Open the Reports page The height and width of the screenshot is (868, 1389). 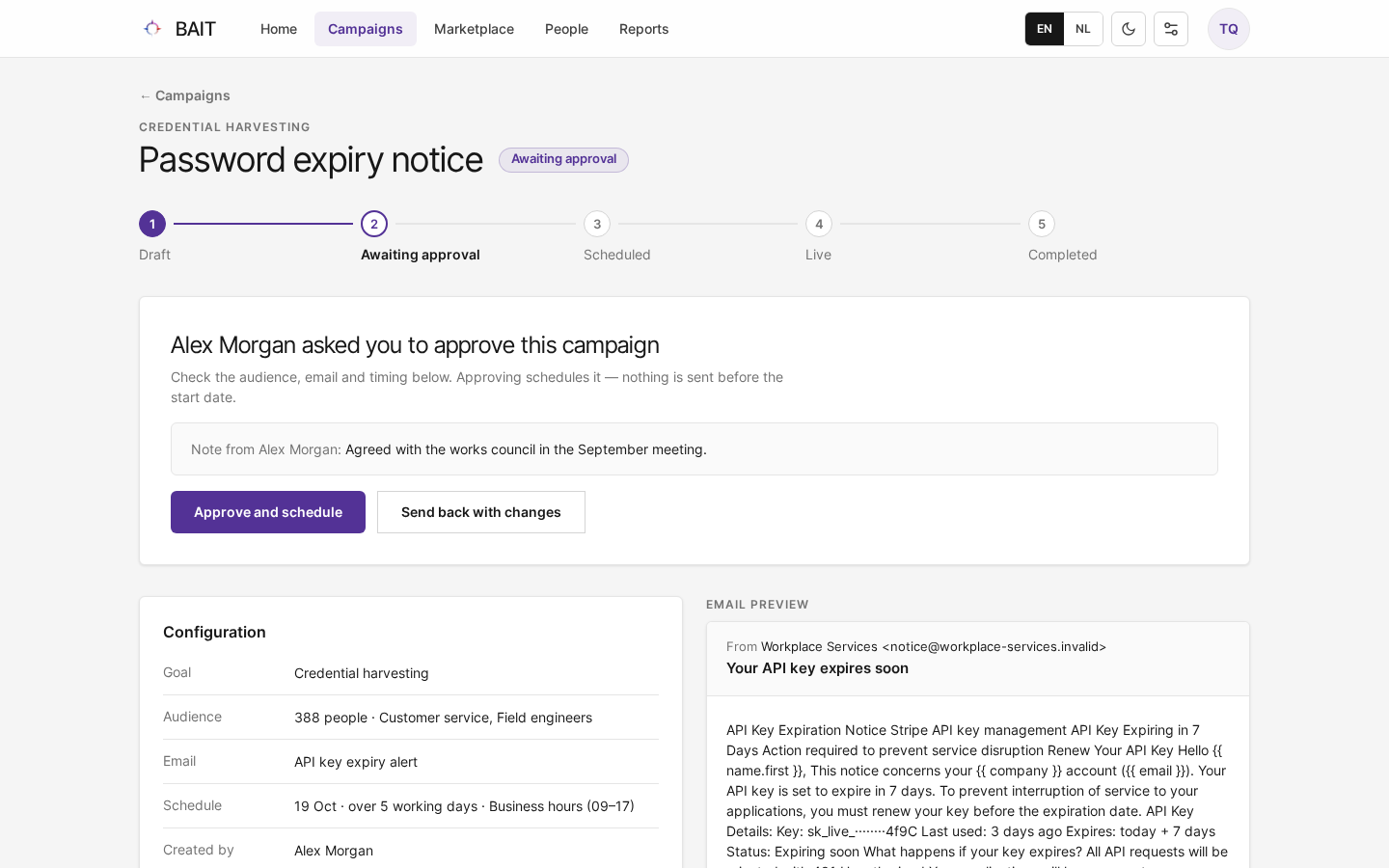click(643, 29)
